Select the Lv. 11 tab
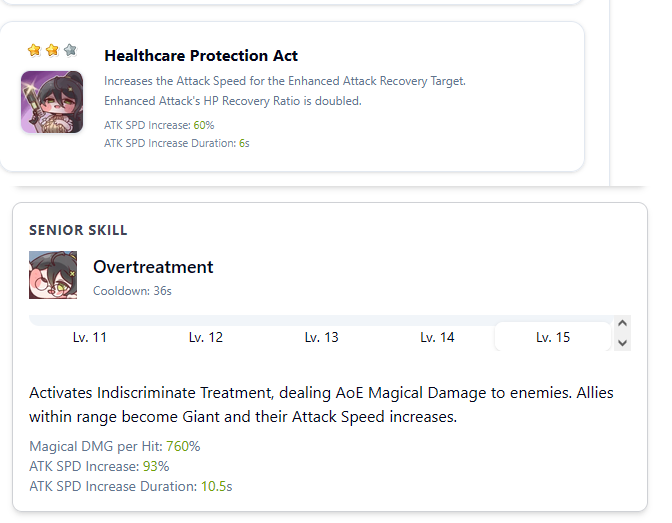Screen dimensions: 672x523 (90, 337)
